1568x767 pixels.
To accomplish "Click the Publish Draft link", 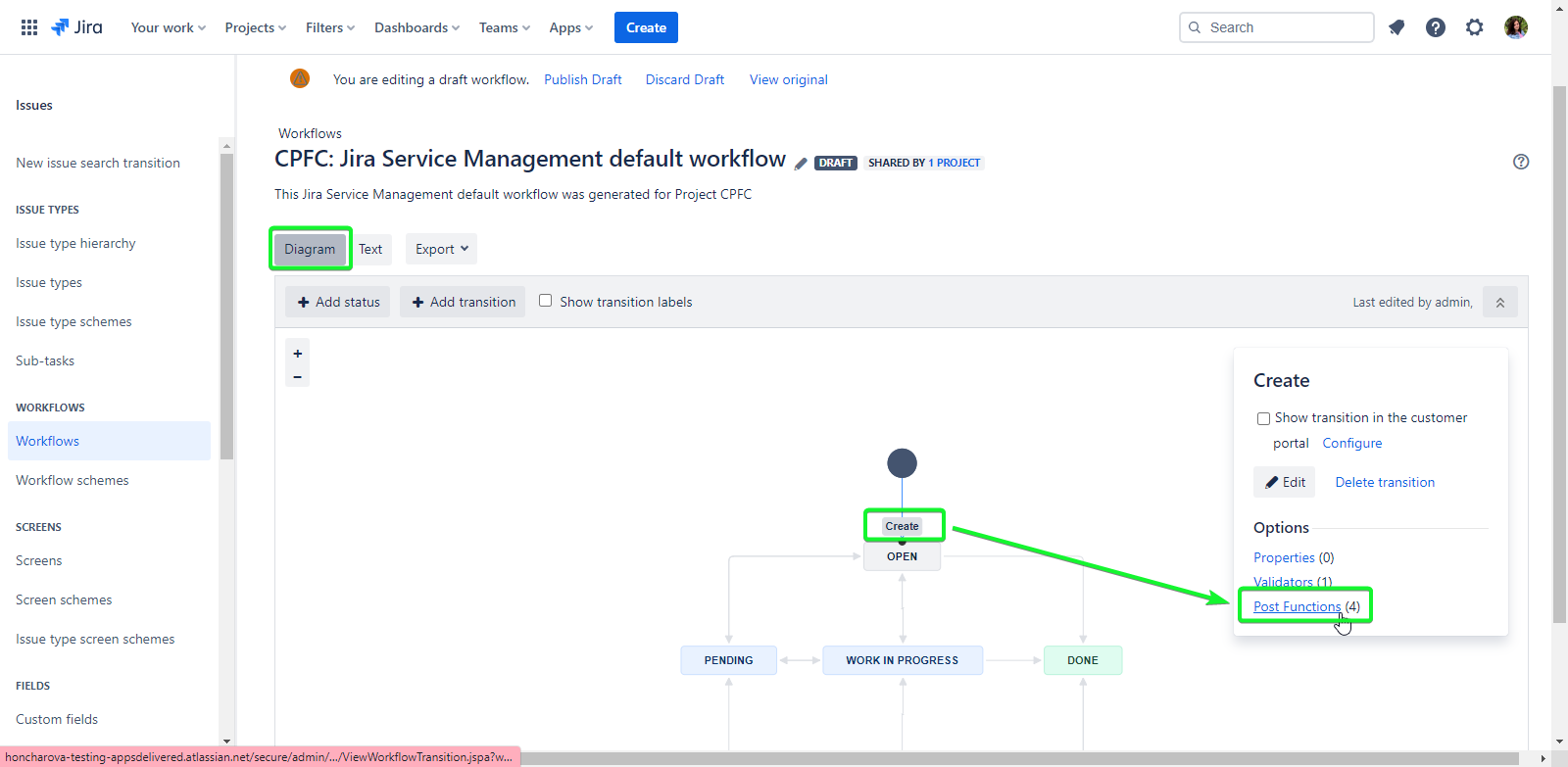I will [x=583, y=79].
